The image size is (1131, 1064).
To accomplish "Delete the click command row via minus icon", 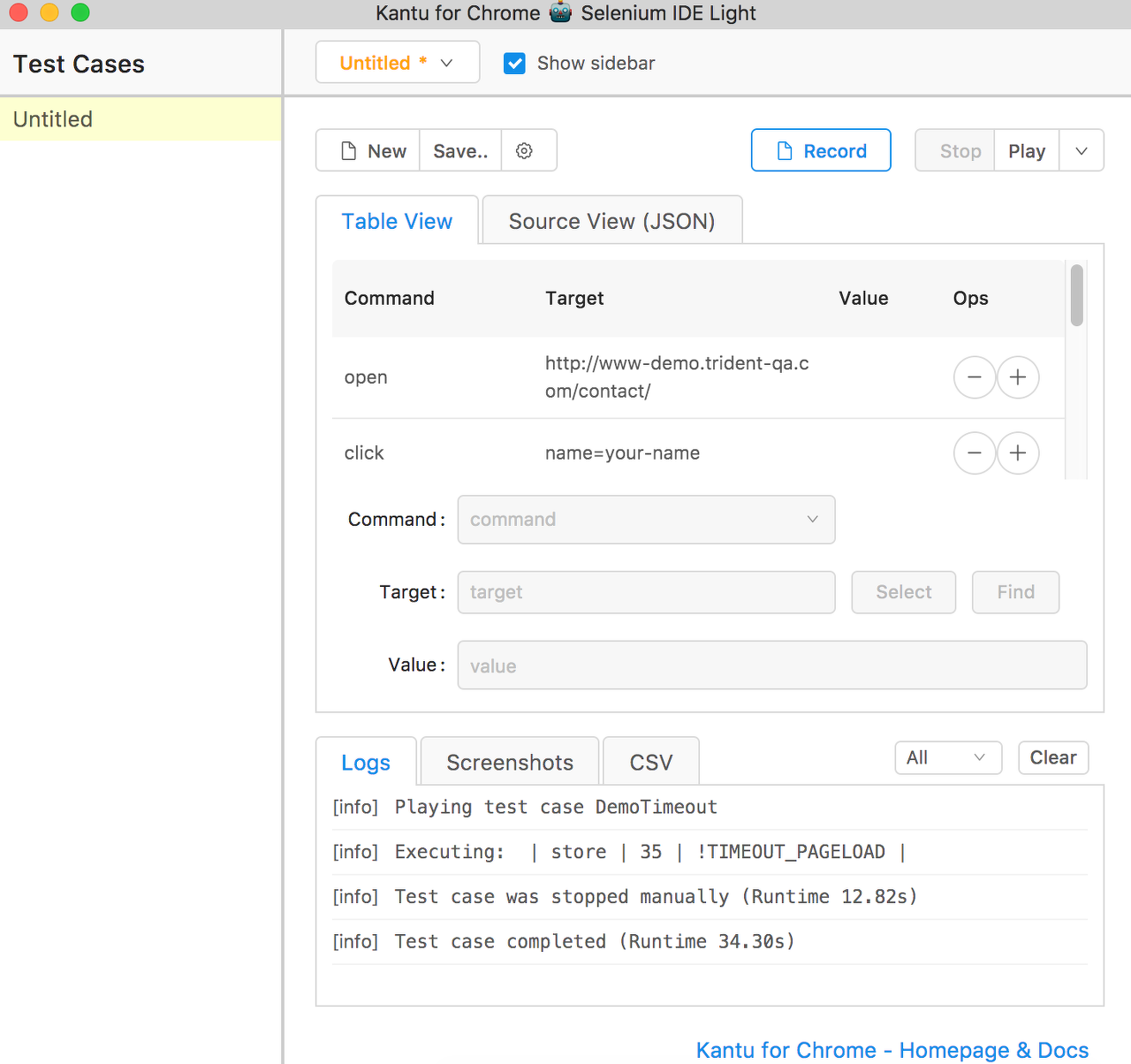I will point(975,453).
